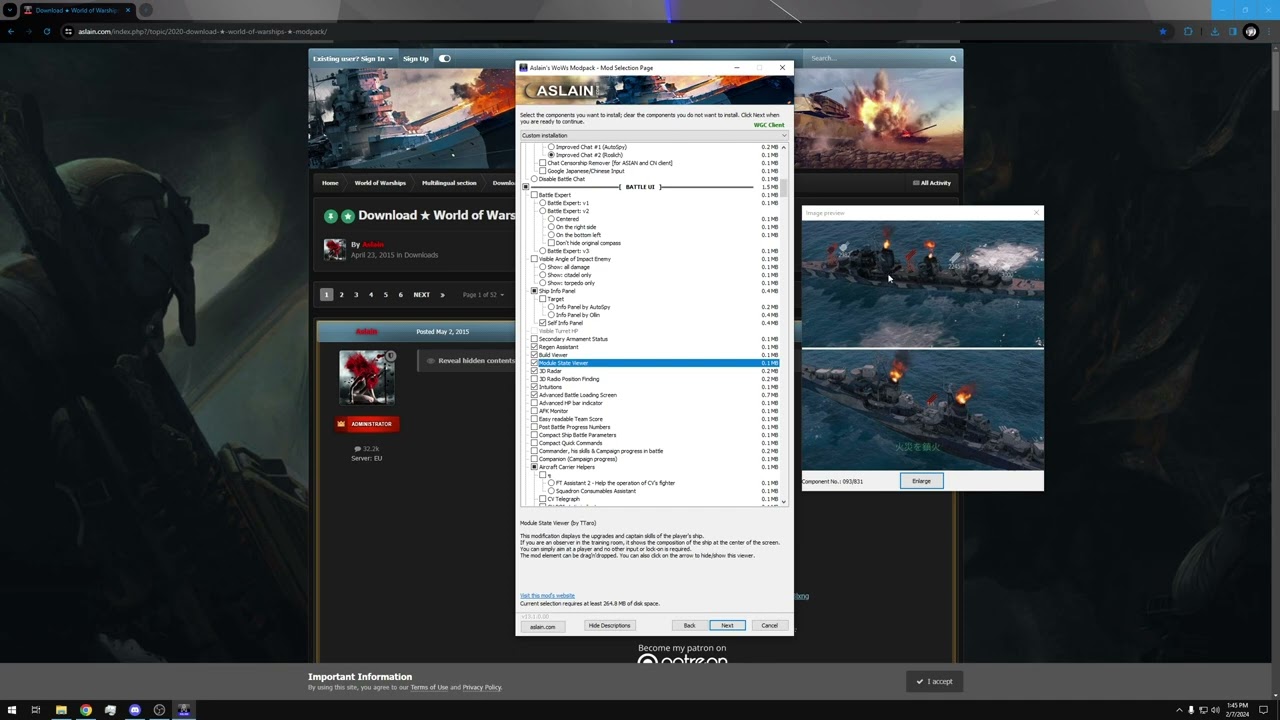Open the Multilingual section menu
This screenshot has width=1280, height=720.
click(449, 183)
